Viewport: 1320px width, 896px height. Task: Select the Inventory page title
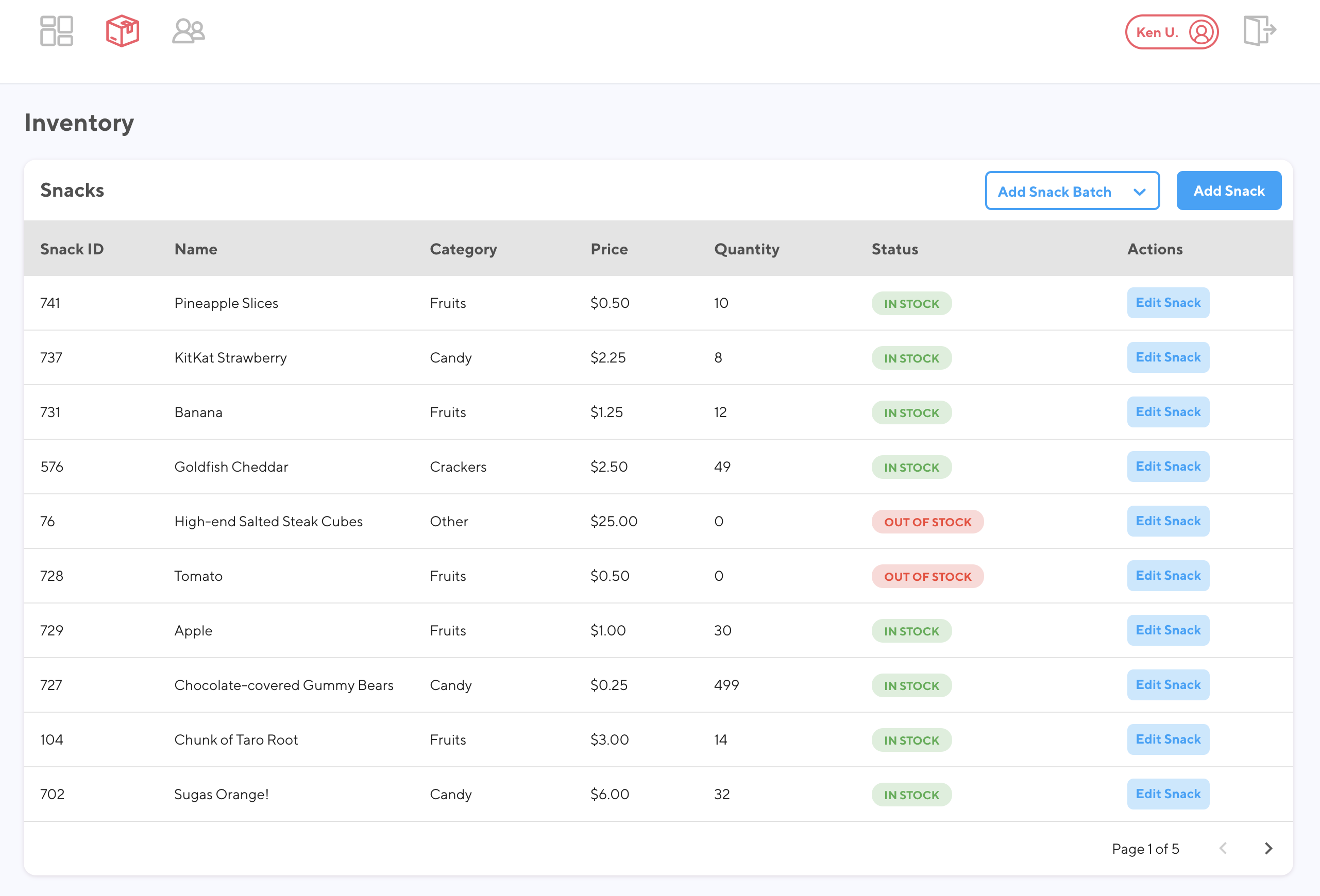coord(78,122)
